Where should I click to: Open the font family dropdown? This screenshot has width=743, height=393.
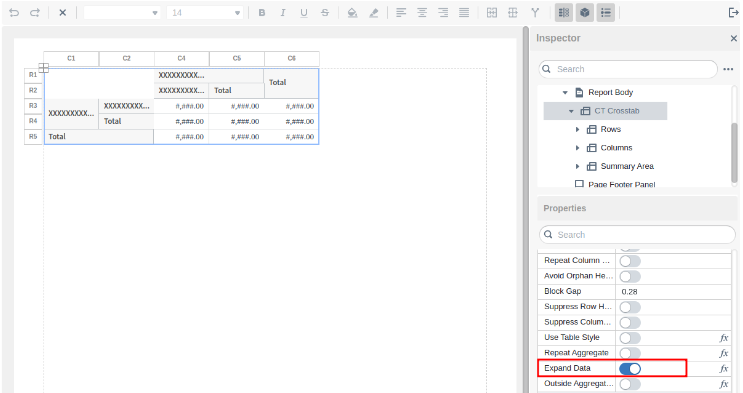[x=122, y=13]
